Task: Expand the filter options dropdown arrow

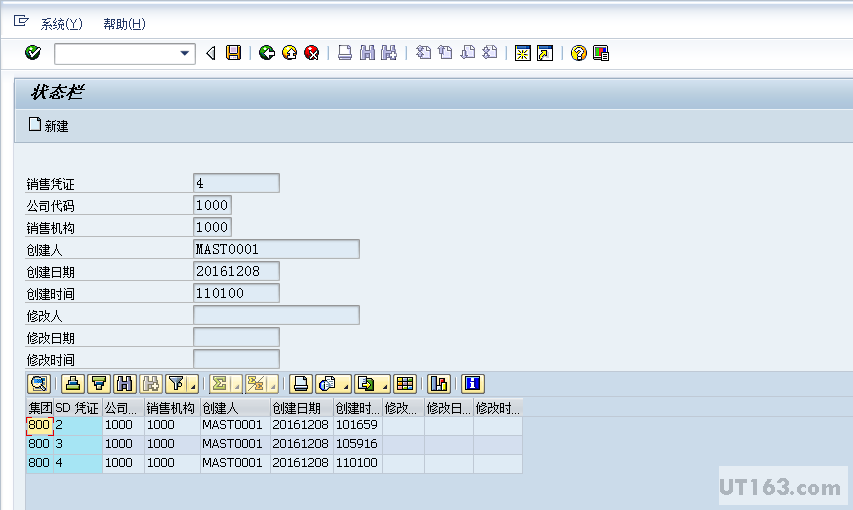Action: [192, 384]
